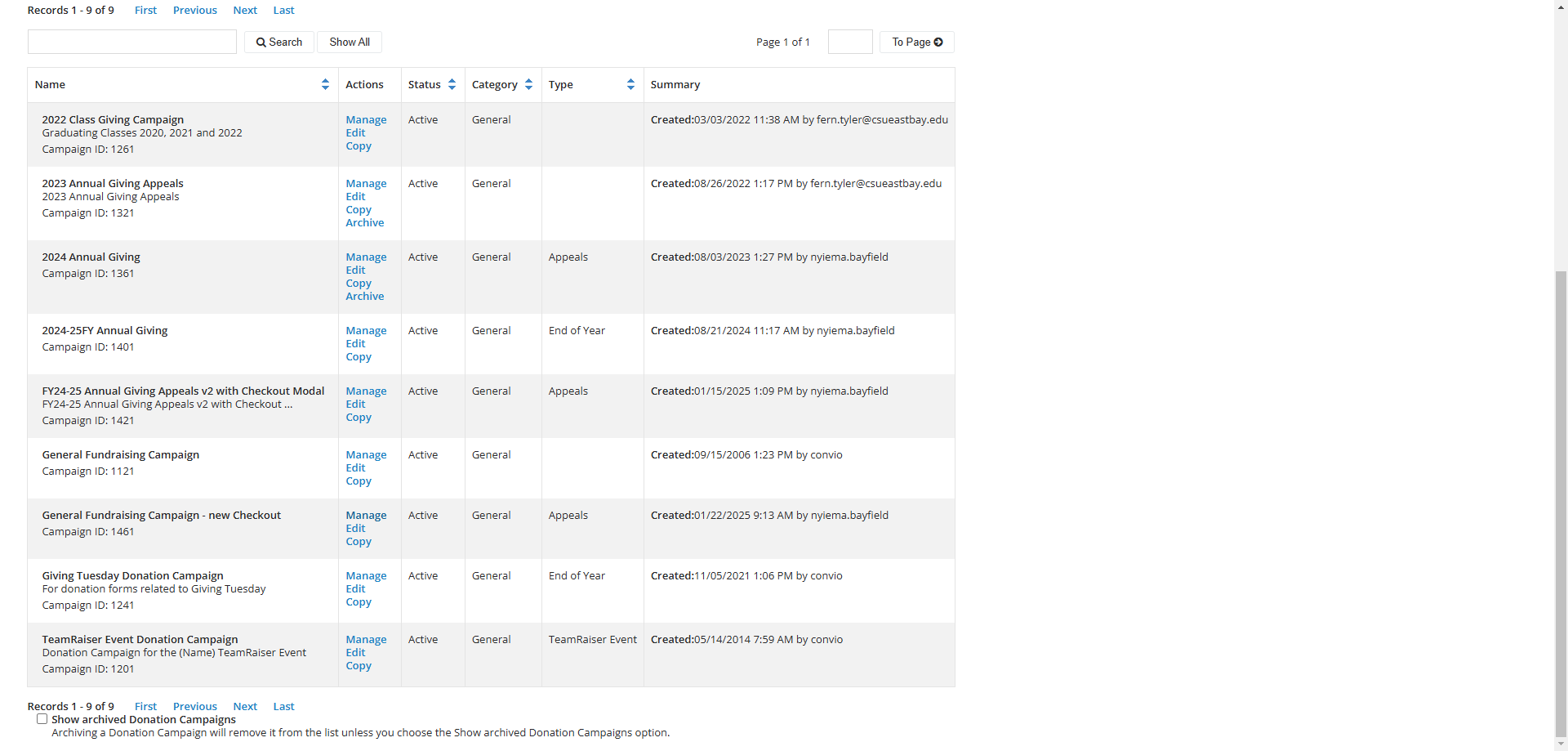Viewport: 1568px width, 751px height.
Task: Manage General Fundraising Campaign - new Checkout
Action: pos(366,515)
